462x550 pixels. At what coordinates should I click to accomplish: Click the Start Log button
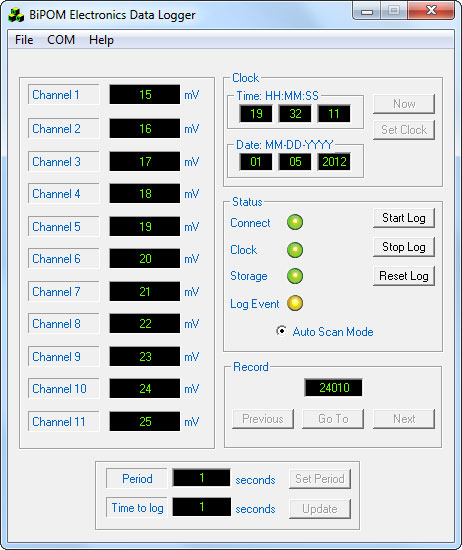tap(404, 218)
